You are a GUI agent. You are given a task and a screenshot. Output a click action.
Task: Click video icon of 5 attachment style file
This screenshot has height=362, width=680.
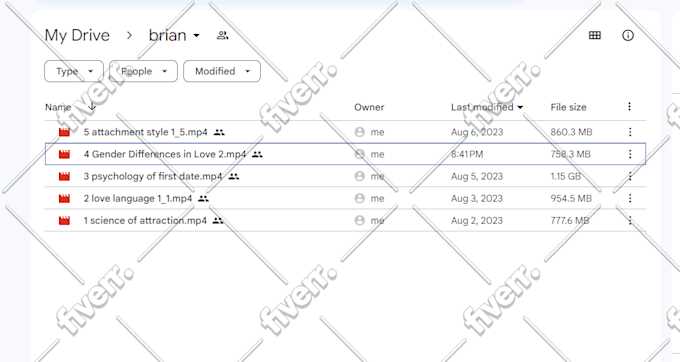tap(64, 132)
